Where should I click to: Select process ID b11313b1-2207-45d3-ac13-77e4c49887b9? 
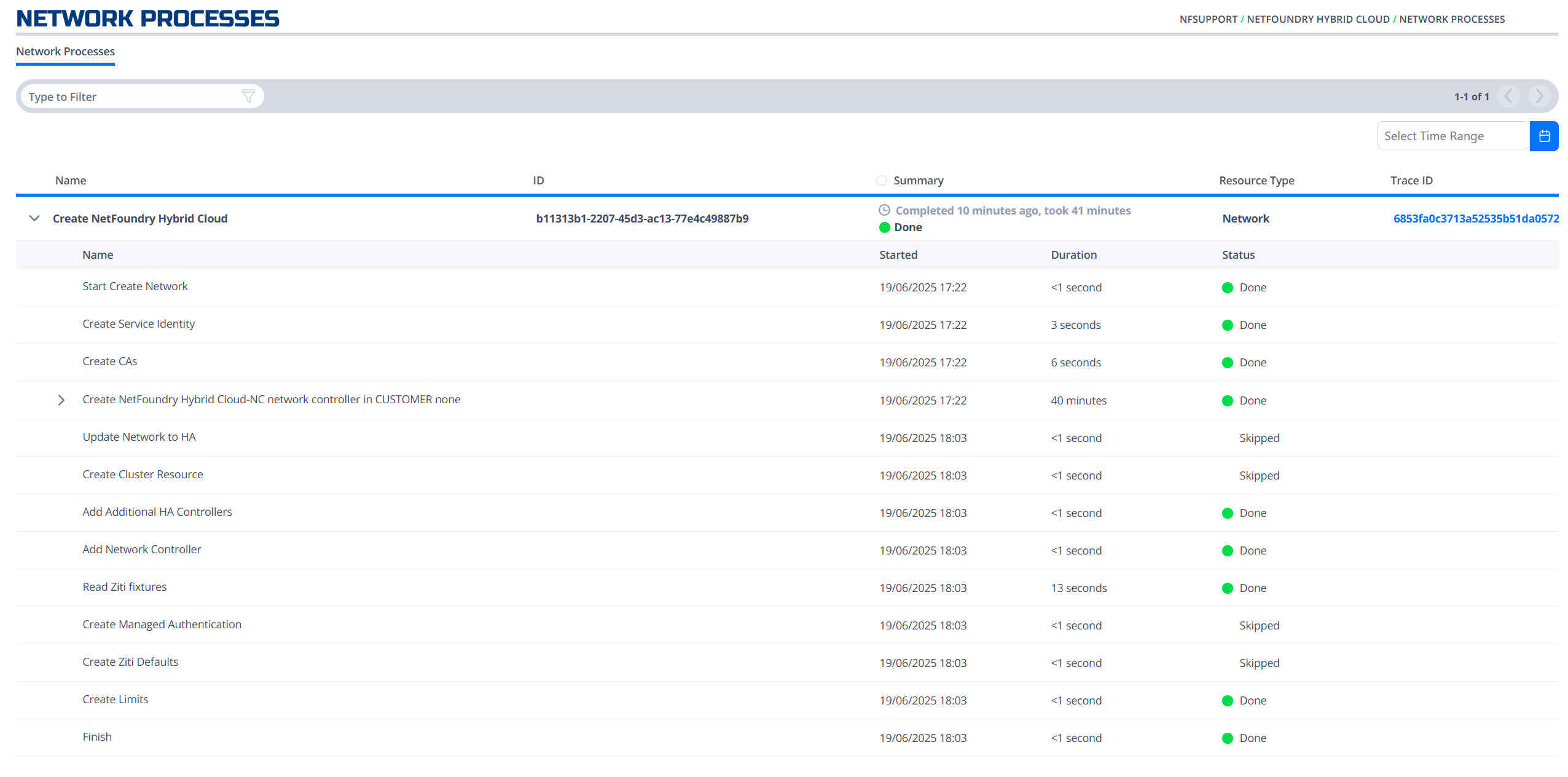click(642, 219)
